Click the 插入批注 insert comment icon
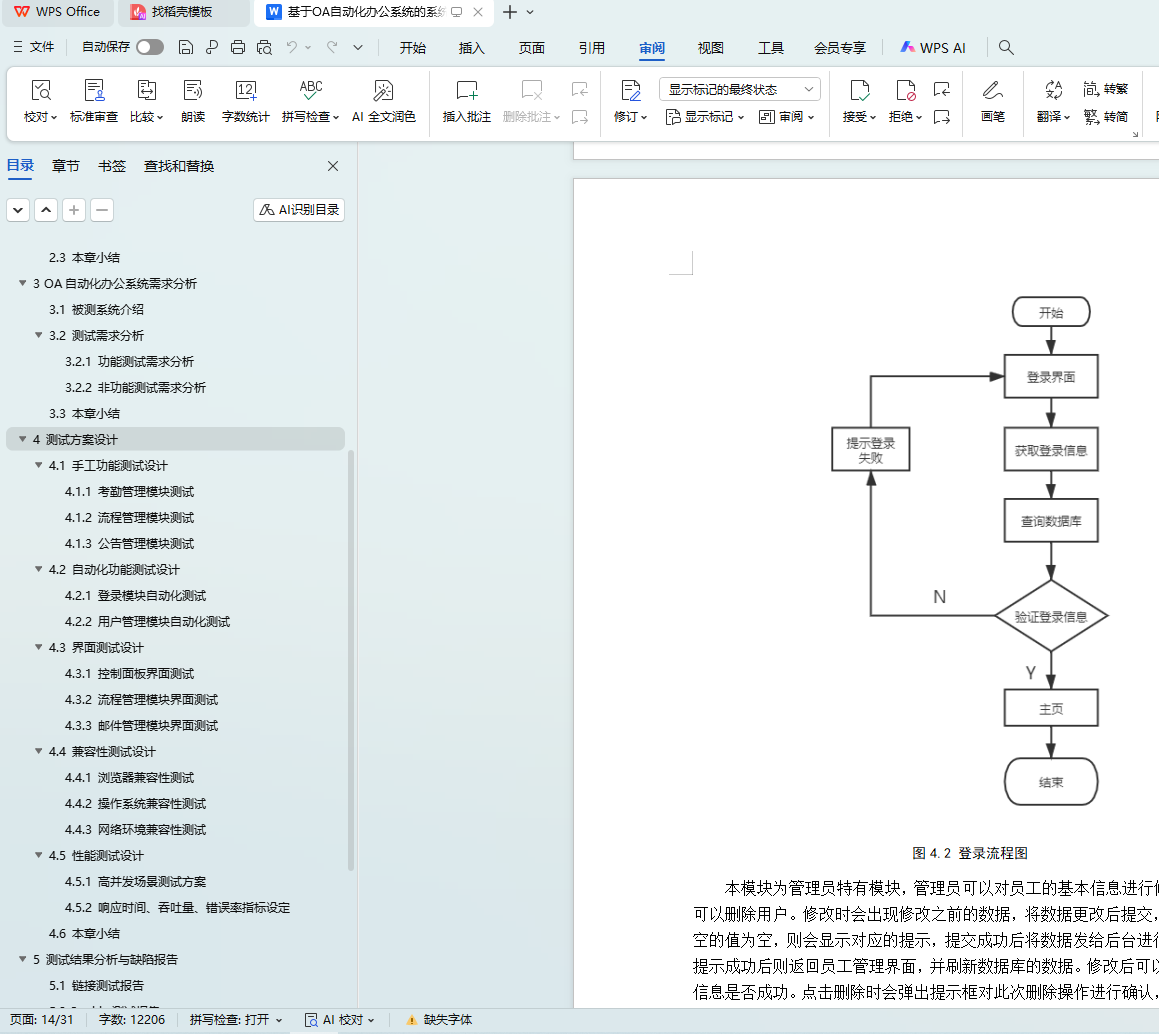This screenshot has height=1034, width=1159. pos(466,91)
